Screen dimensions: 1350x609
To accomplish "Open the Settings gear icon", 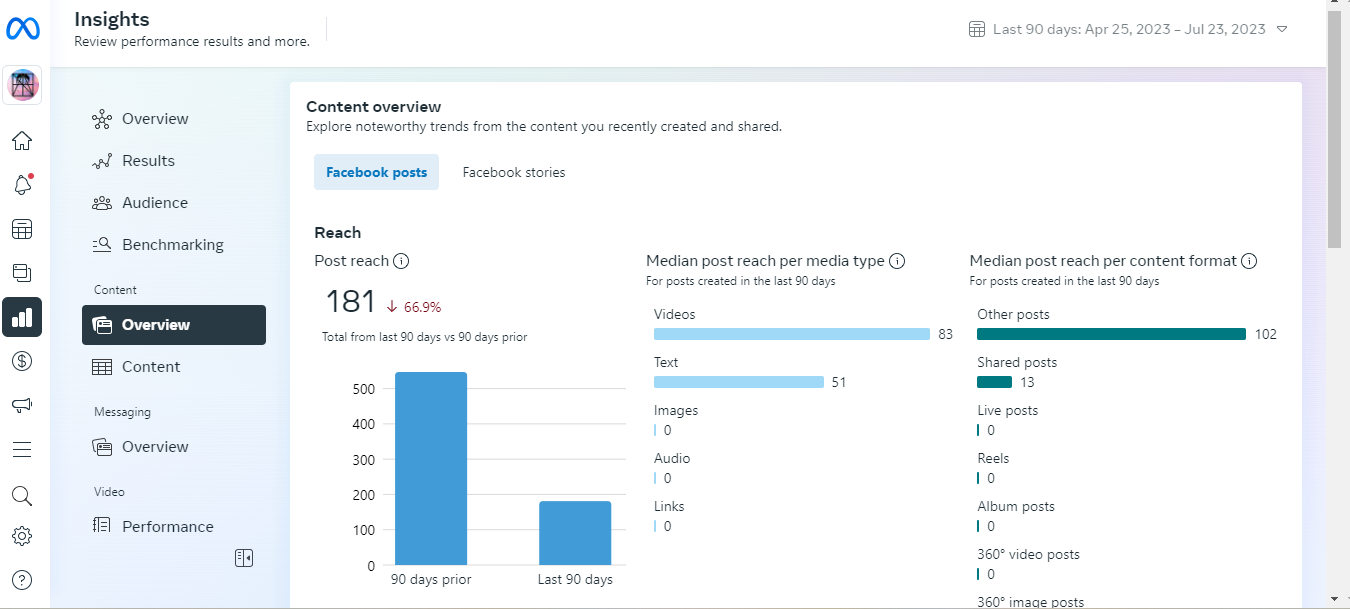I will pos(22,536).
